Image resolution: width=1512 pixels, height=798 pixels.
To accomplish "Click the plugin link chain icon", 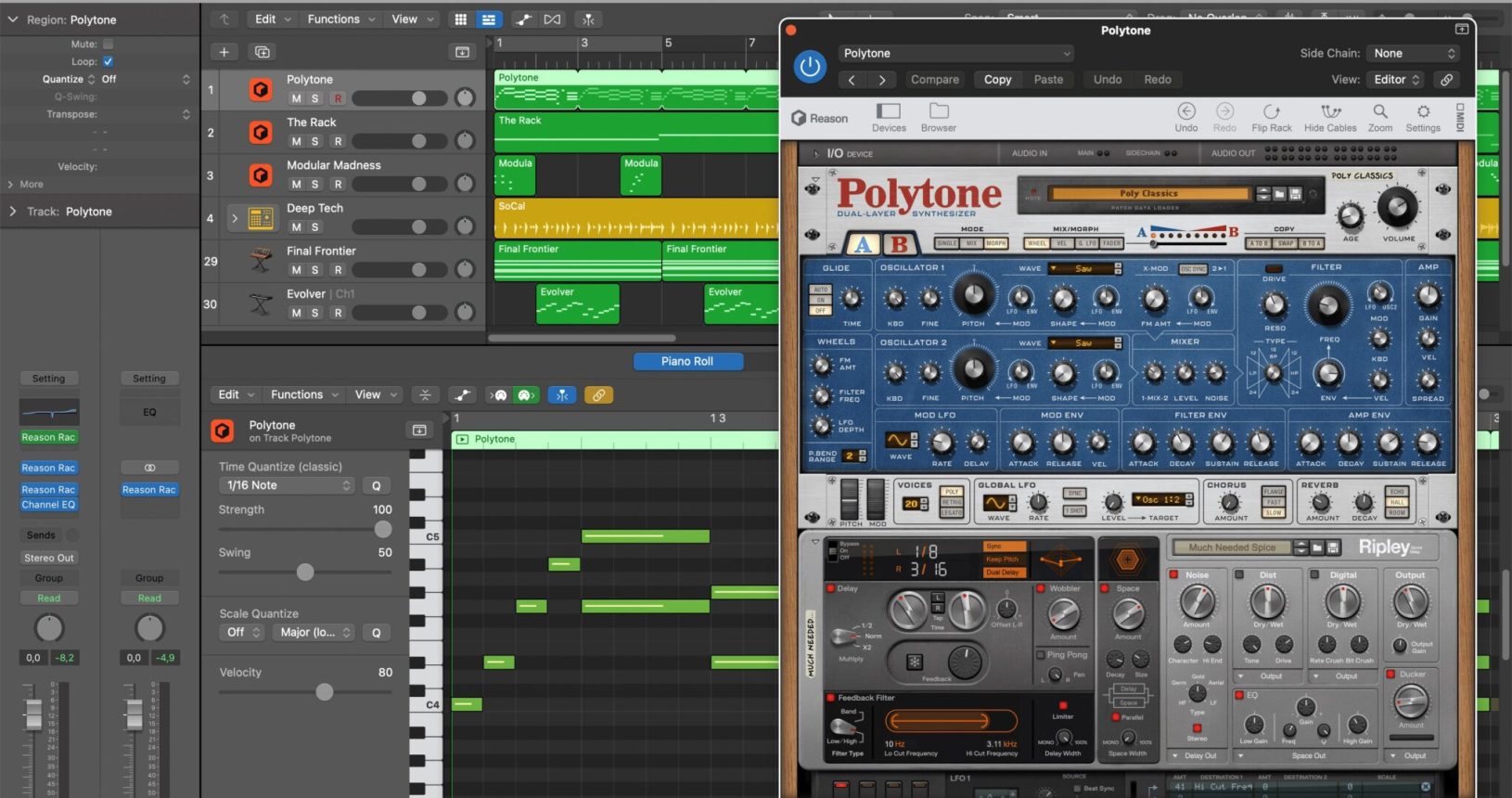I will pos(1446,80).
